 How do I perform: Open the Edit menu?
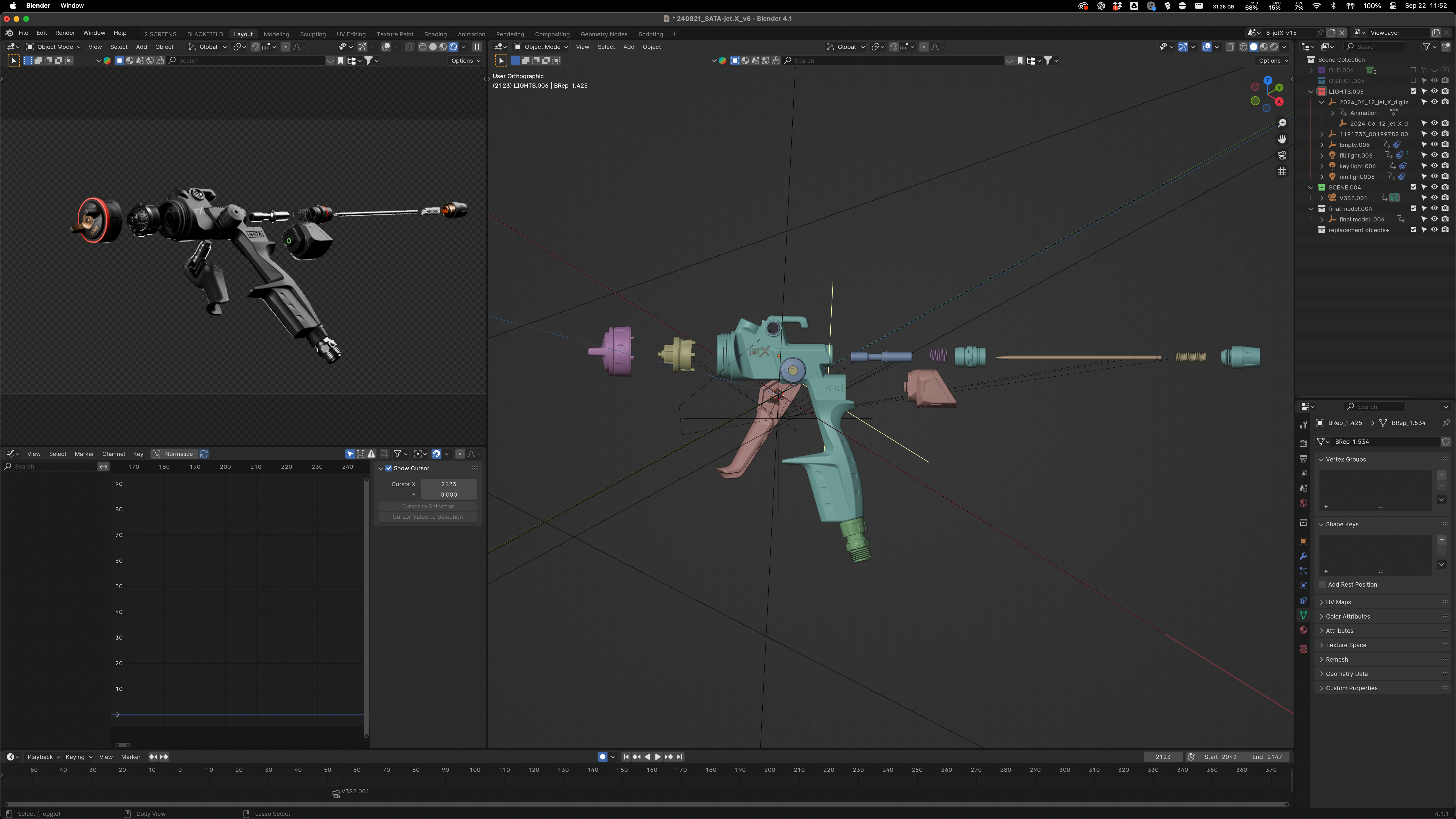point(42,33)
